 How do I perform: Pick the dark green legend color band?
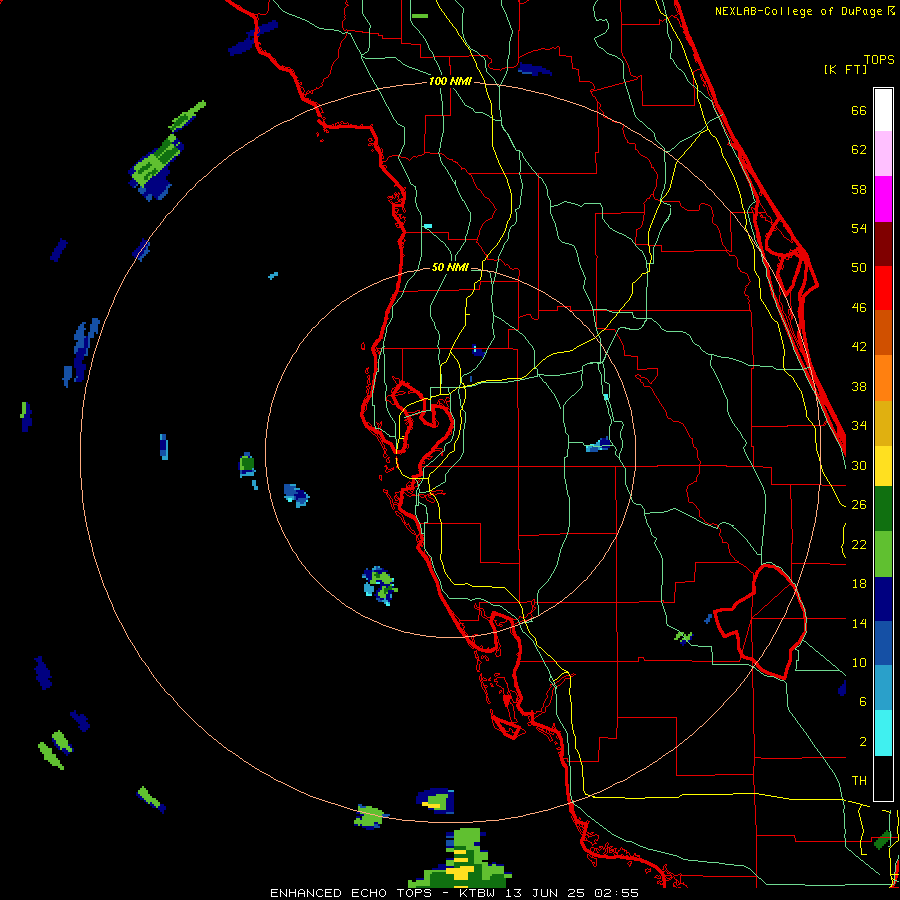883,509
